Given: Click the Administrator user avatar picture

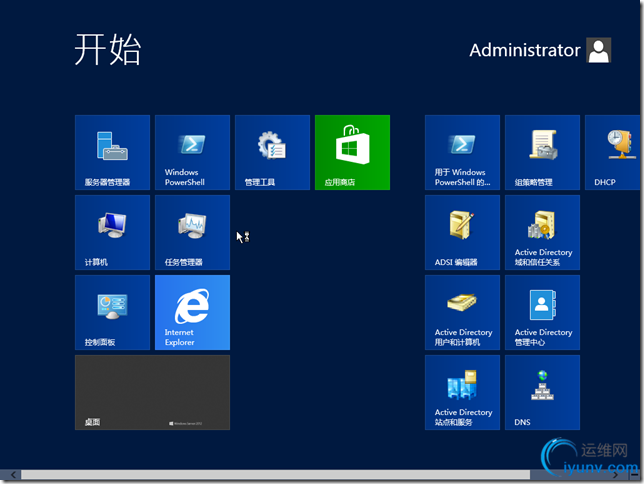Looking at the screenshot, I should [598, 50].
